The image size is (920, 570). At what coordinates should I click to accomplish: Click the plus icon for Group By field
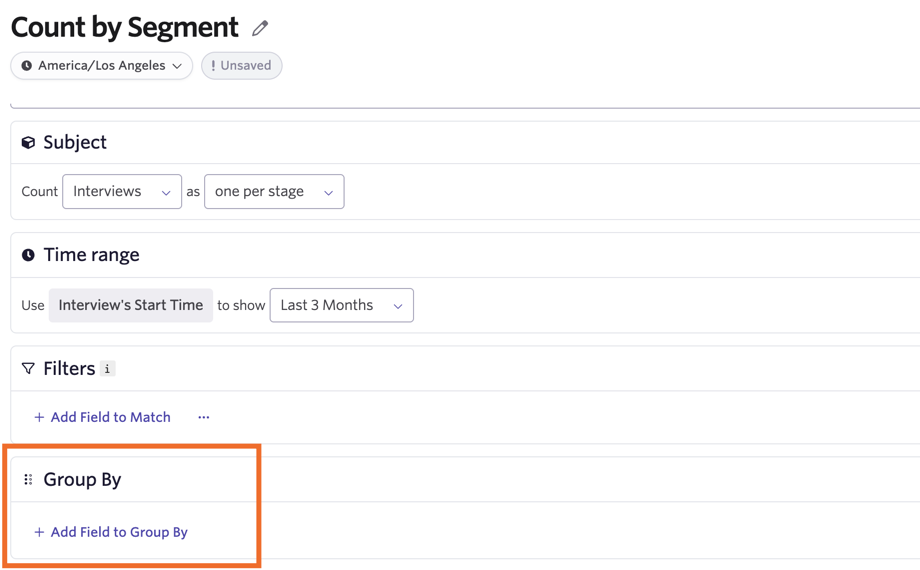(39, 532)
